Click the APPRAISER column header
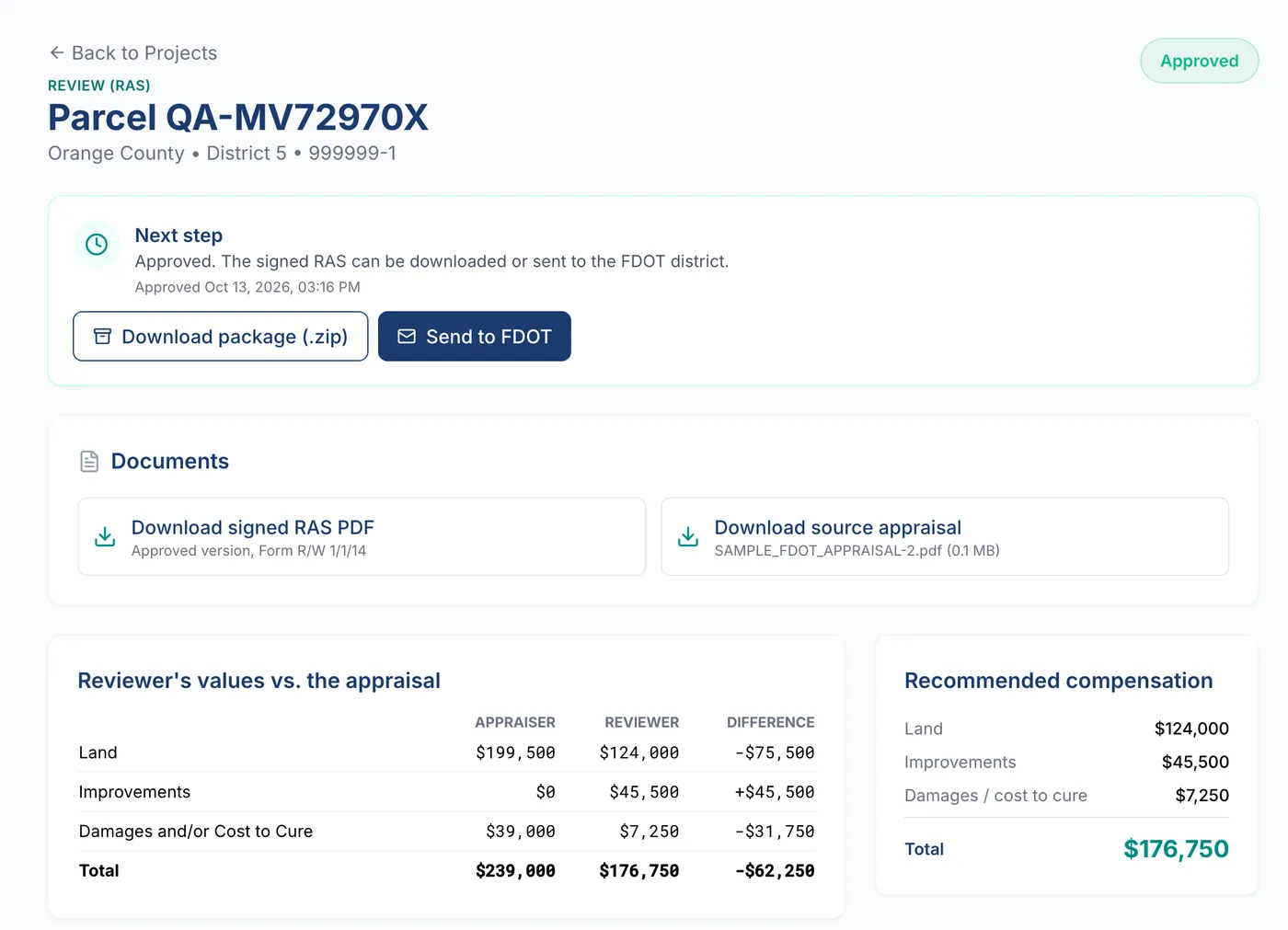1288x930 pixels. (515, 722)
